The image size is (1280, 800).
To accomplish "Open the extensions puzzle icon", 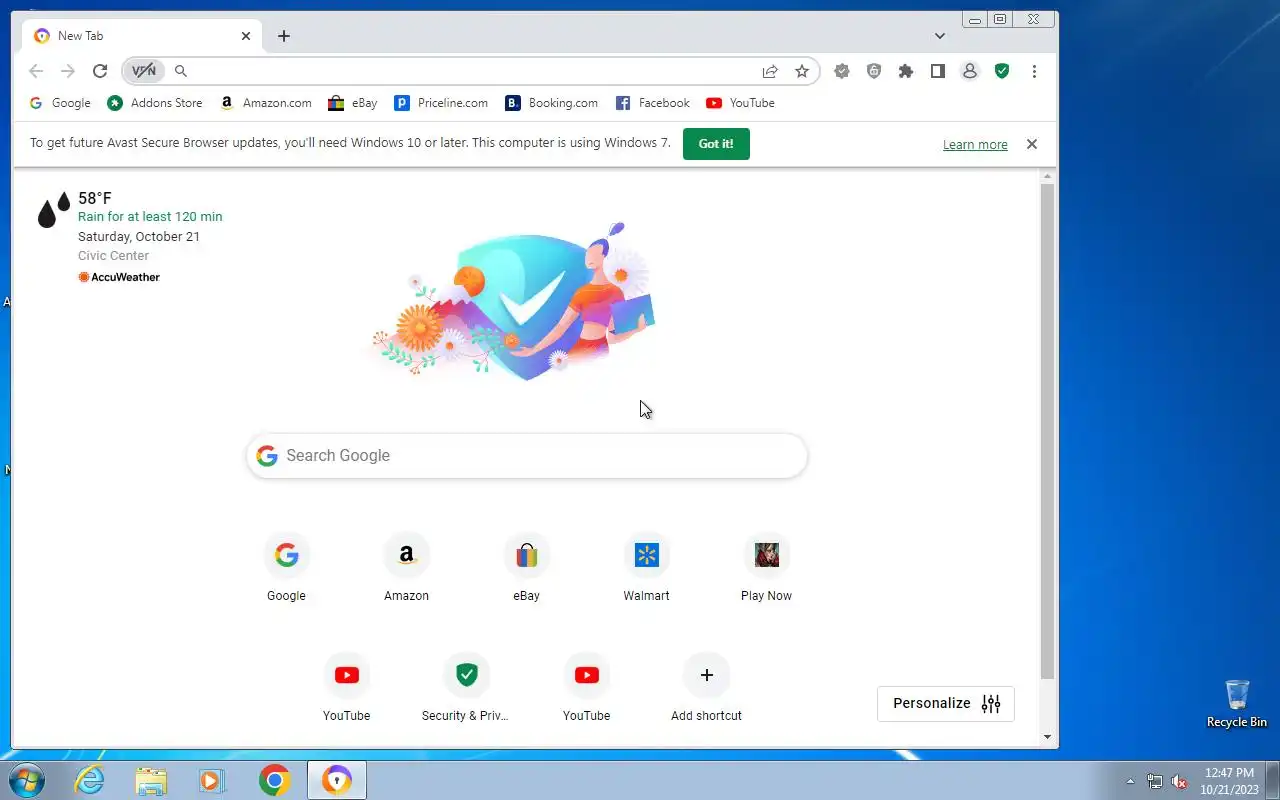I will [x=906, y=71].
